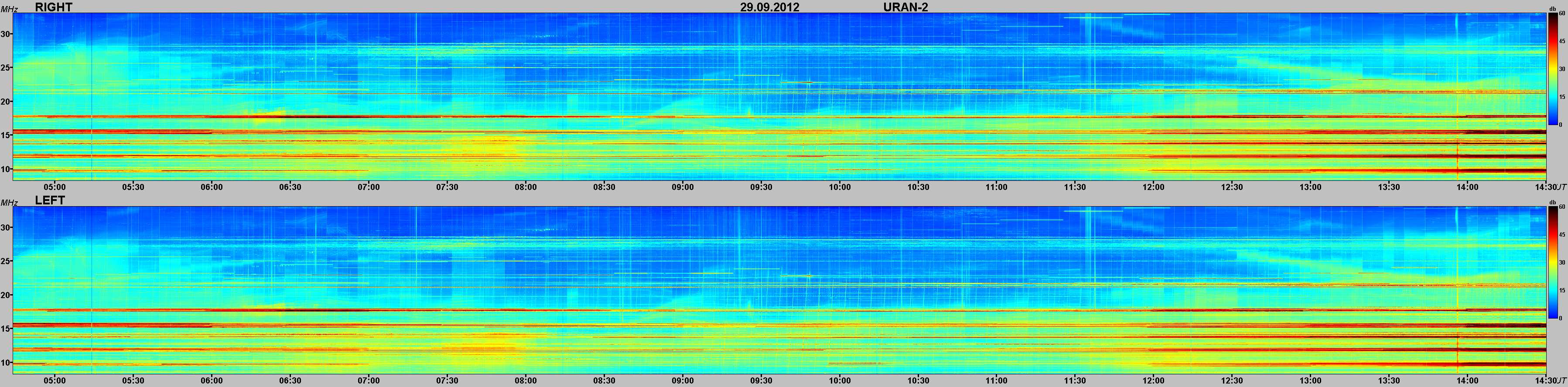Click the RIGHT polarization spectrogram plot
Image resolution: width=1568 pixels, height=387 pixels.
click(780, 96)
